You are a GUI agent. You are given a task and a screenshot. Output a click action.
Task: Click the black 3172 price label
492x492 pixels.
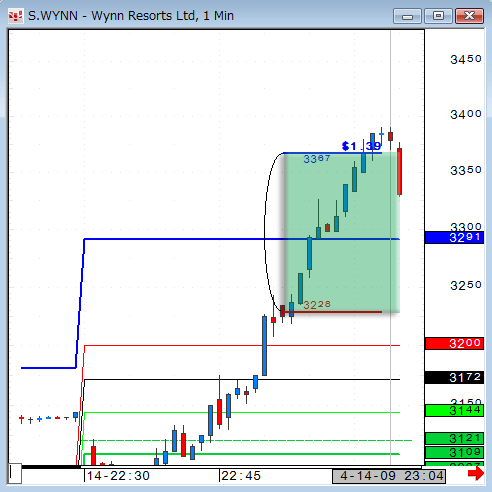[x=454, y=378]
